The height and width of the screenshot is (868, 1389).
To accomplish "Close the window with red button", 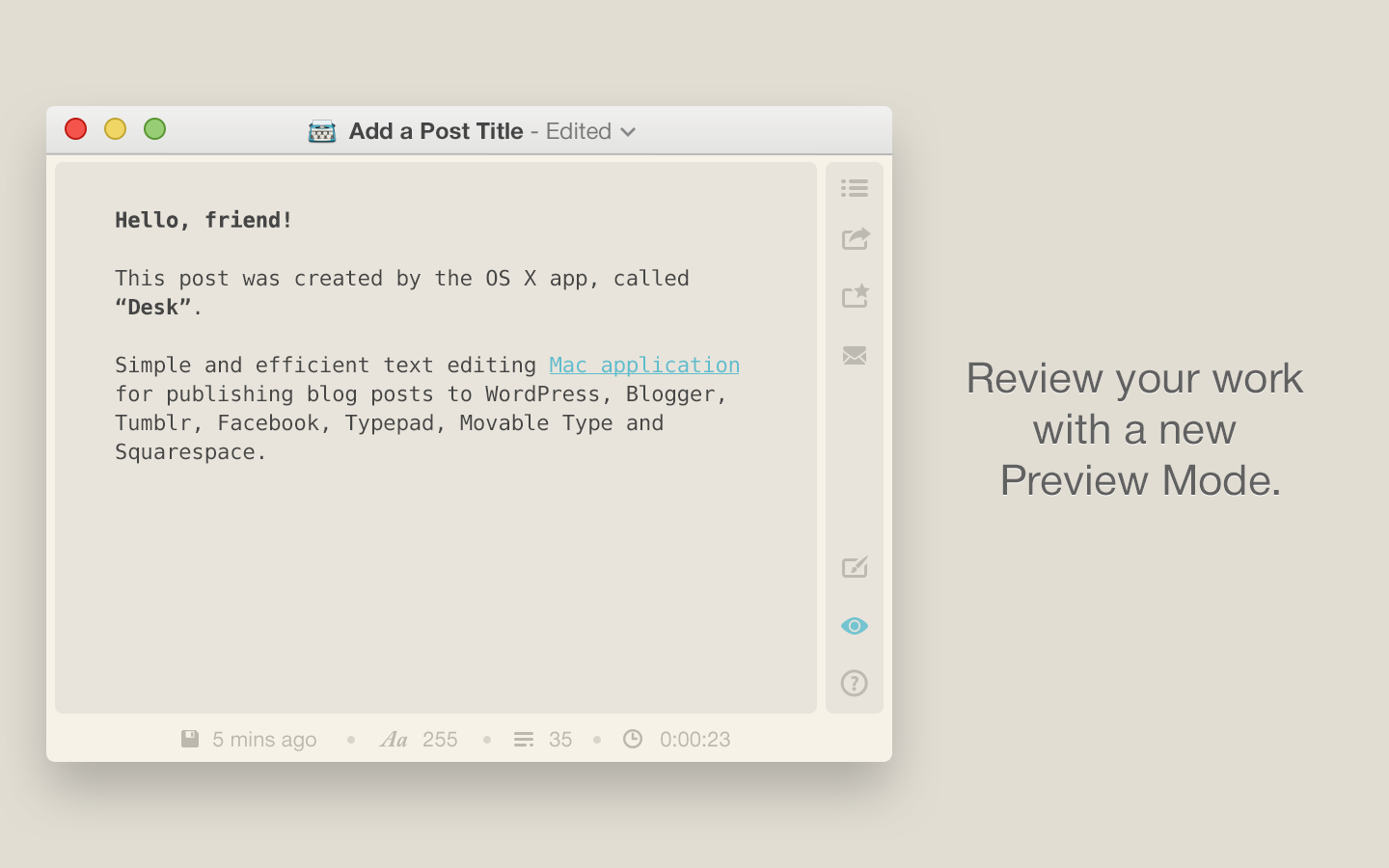I will tap(75, 129).
